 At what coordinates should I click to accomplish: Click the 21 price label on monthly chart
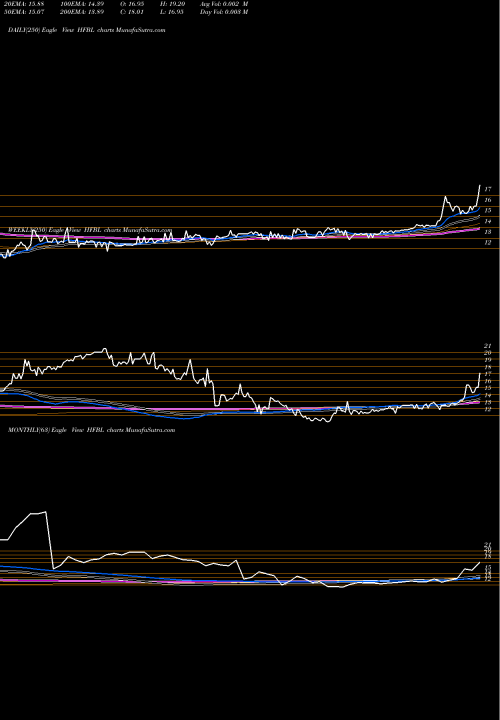point(489,545)
